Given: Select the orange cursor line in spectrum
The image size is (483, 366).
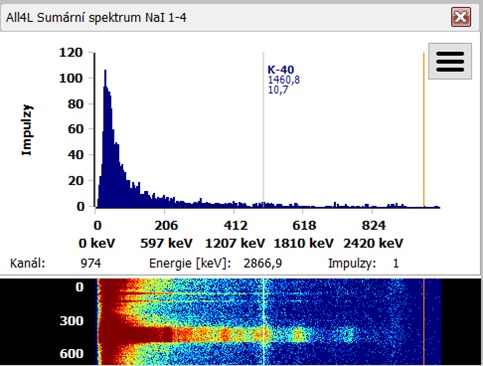Looking at the screenshot, I should (424, 130).
